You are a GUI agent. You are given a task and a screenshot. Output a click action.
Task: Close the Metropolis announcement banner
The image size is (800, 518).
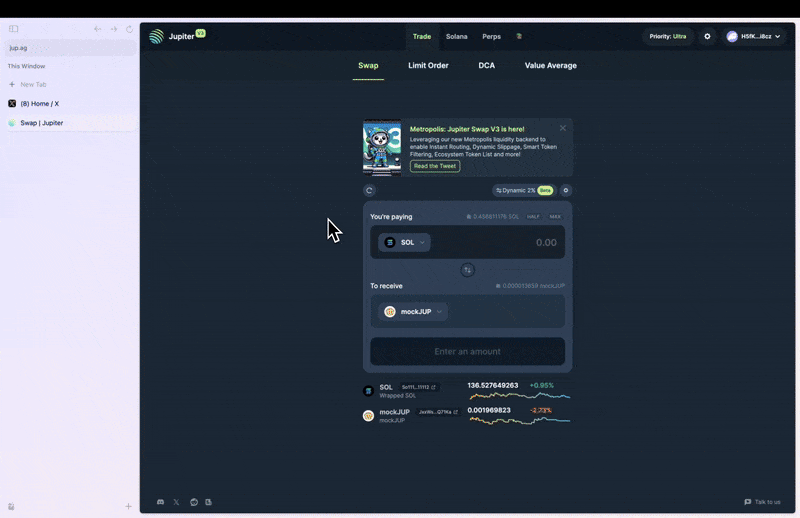pos(563,128)
